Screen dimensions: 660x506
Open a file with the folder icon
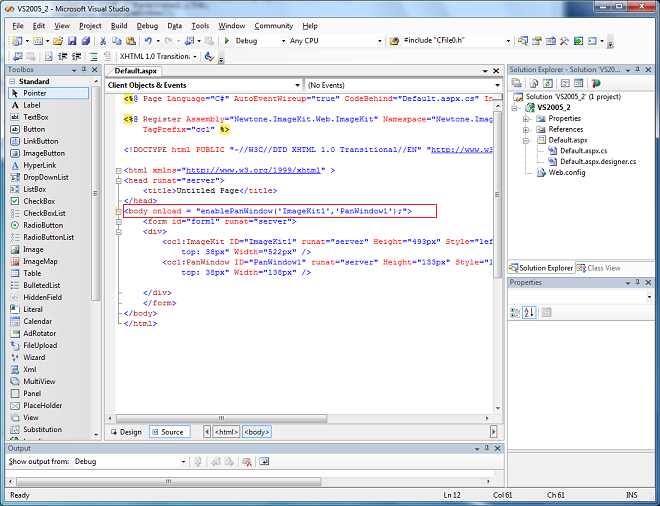(58, 41)
